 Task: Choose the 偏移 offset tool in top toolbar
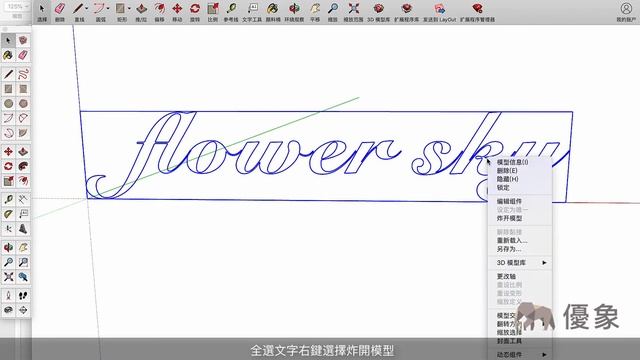pos(160,12)
